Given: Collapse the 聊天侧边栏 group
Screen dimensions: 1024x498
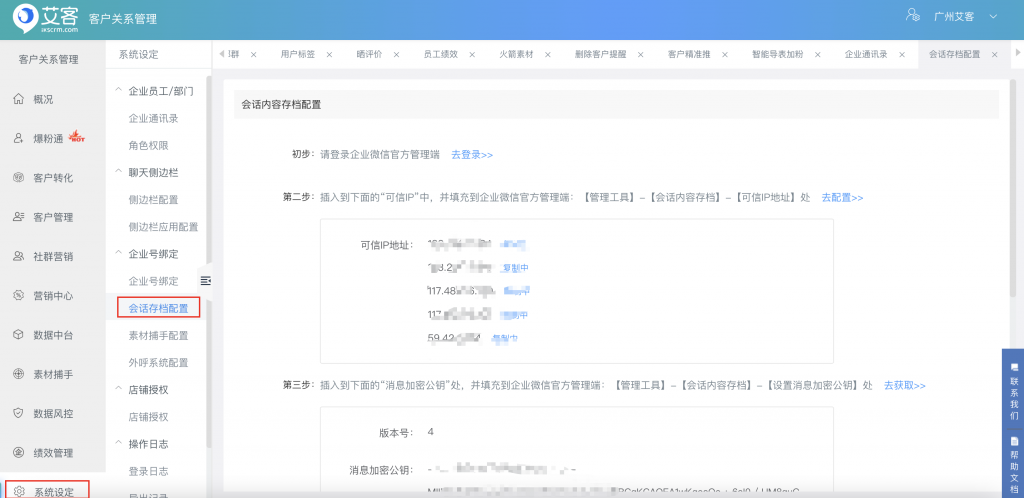Looking at the screenshot, I should click(x=119, y=172).
